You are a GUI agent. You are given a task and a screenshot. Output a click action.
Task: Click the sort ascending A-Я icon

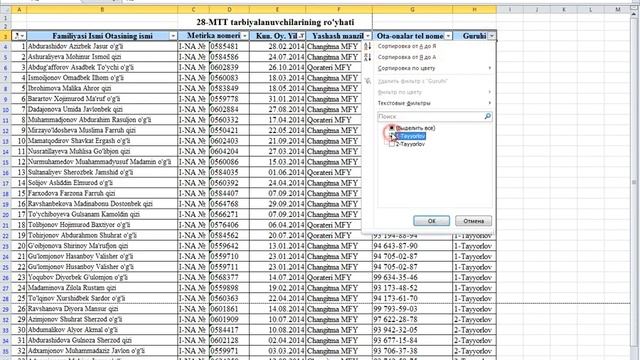[x=368, y=46]
